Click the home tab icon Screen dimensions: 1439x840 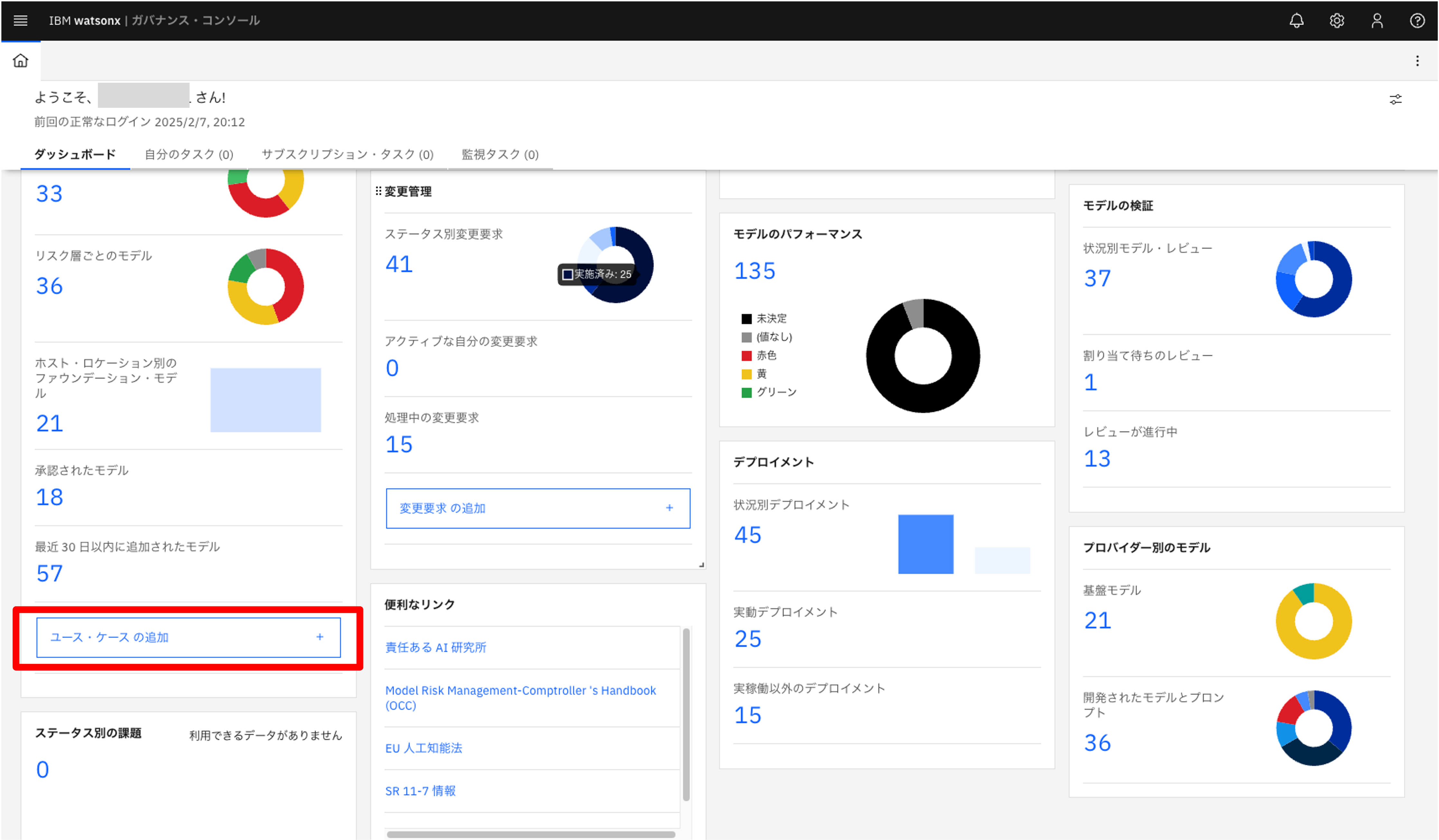(21, 60)
